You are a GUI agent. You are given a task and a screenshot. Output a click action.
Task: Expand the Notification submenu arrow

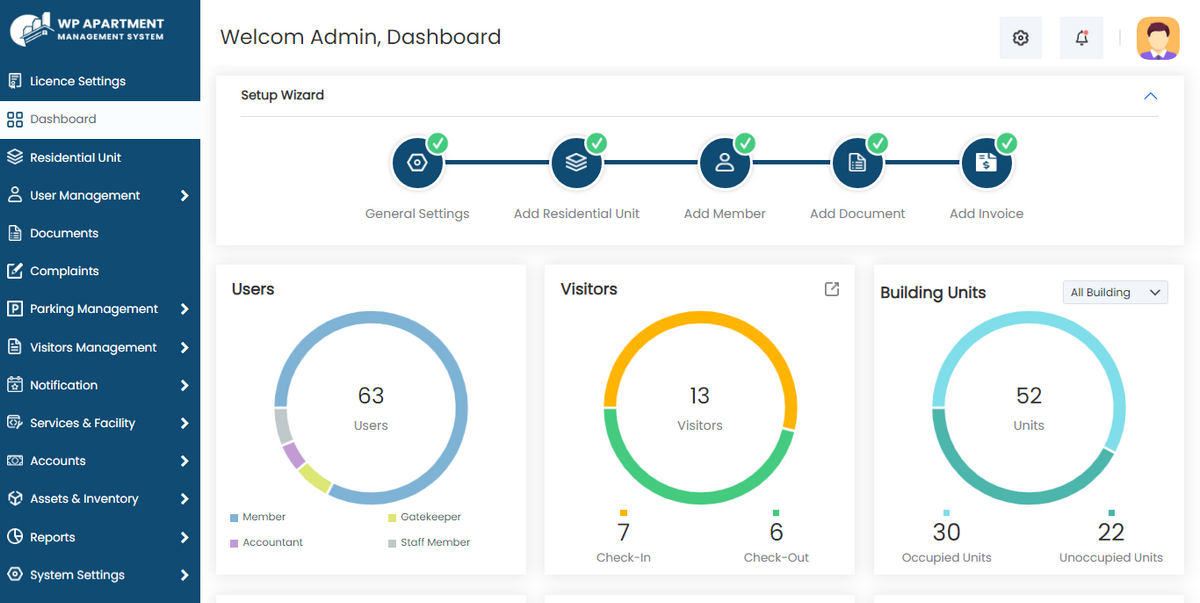[185, 385]
